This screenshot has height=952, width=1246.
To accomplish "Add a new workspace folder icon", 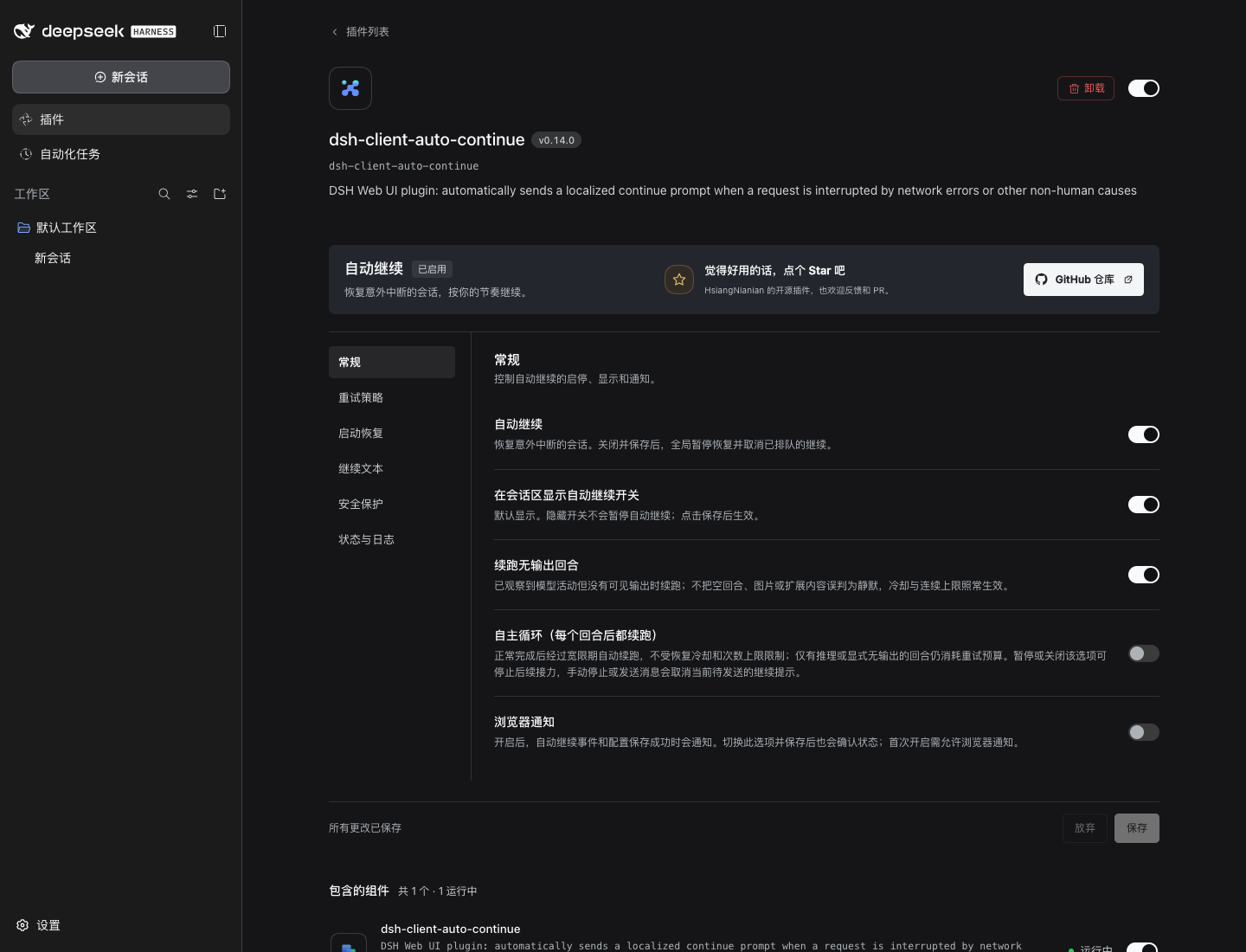I will tap(220, 194).
